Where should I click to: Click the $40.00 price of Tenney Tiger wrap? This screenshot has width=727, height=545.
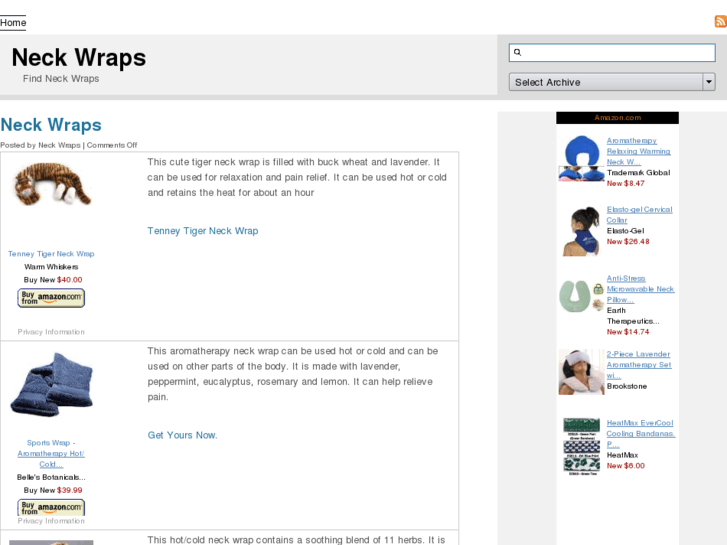(x=70, y=280)
